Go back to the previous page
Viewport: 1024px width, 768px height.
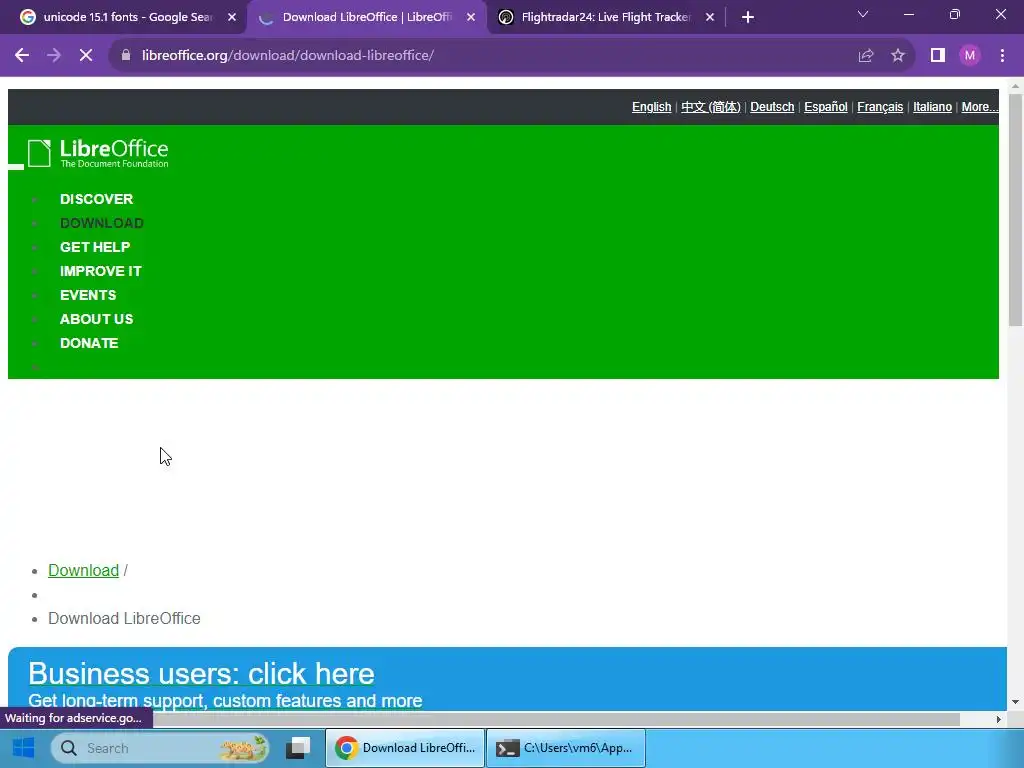point(22,56)
